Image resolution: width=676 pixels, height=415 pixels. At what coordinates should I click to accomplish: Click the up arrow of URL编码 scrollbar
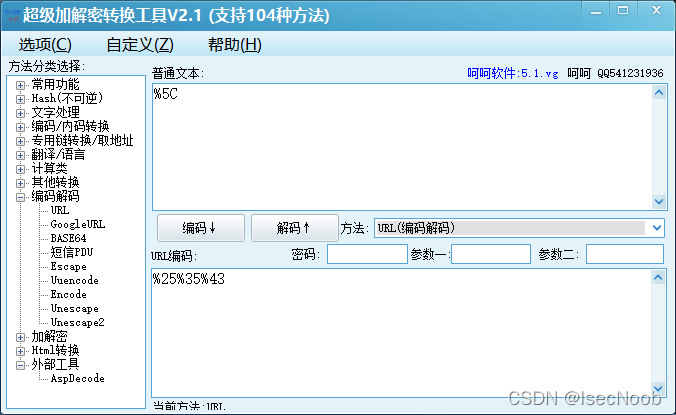click(658, 278)
